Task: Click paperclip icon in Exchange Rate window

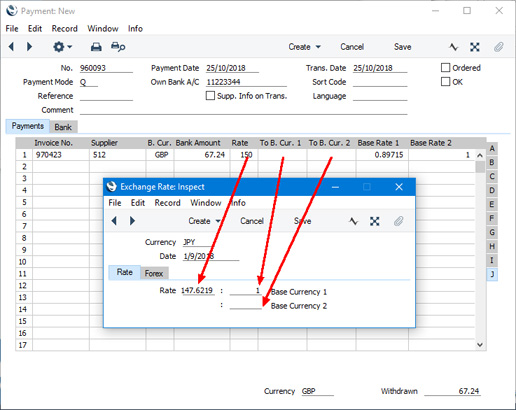Action: click(398, 221)
